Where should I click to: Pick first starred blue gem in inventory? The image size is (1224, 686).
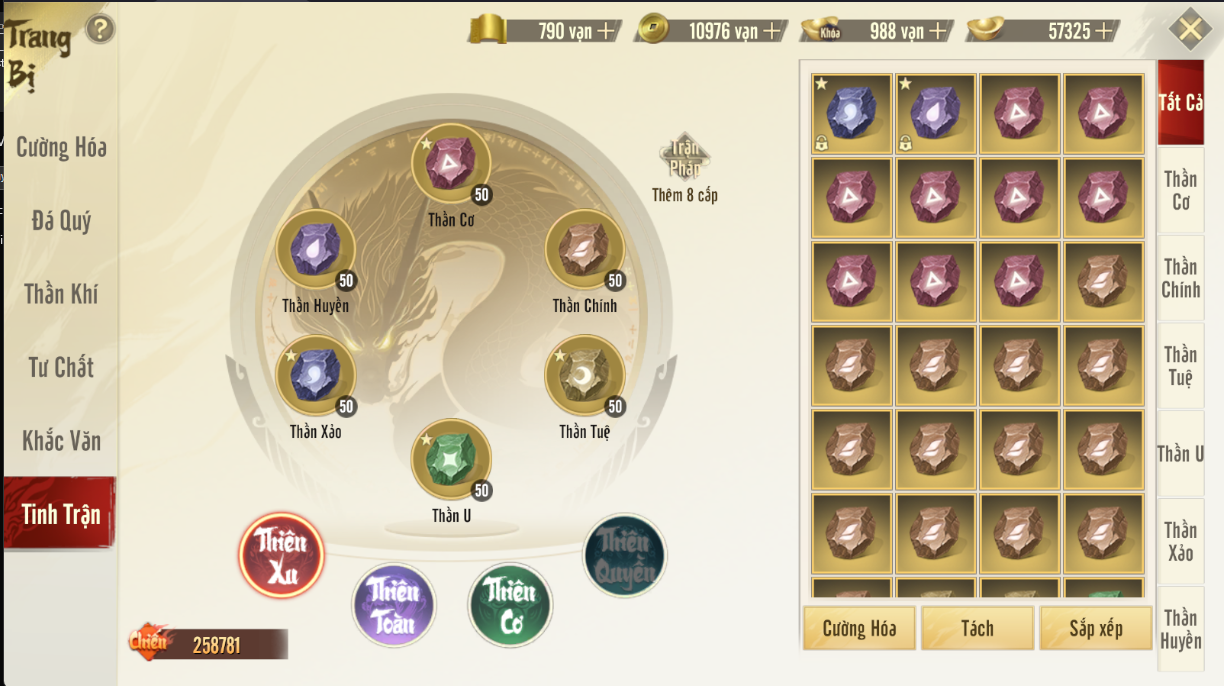click(x=851, y=114)
